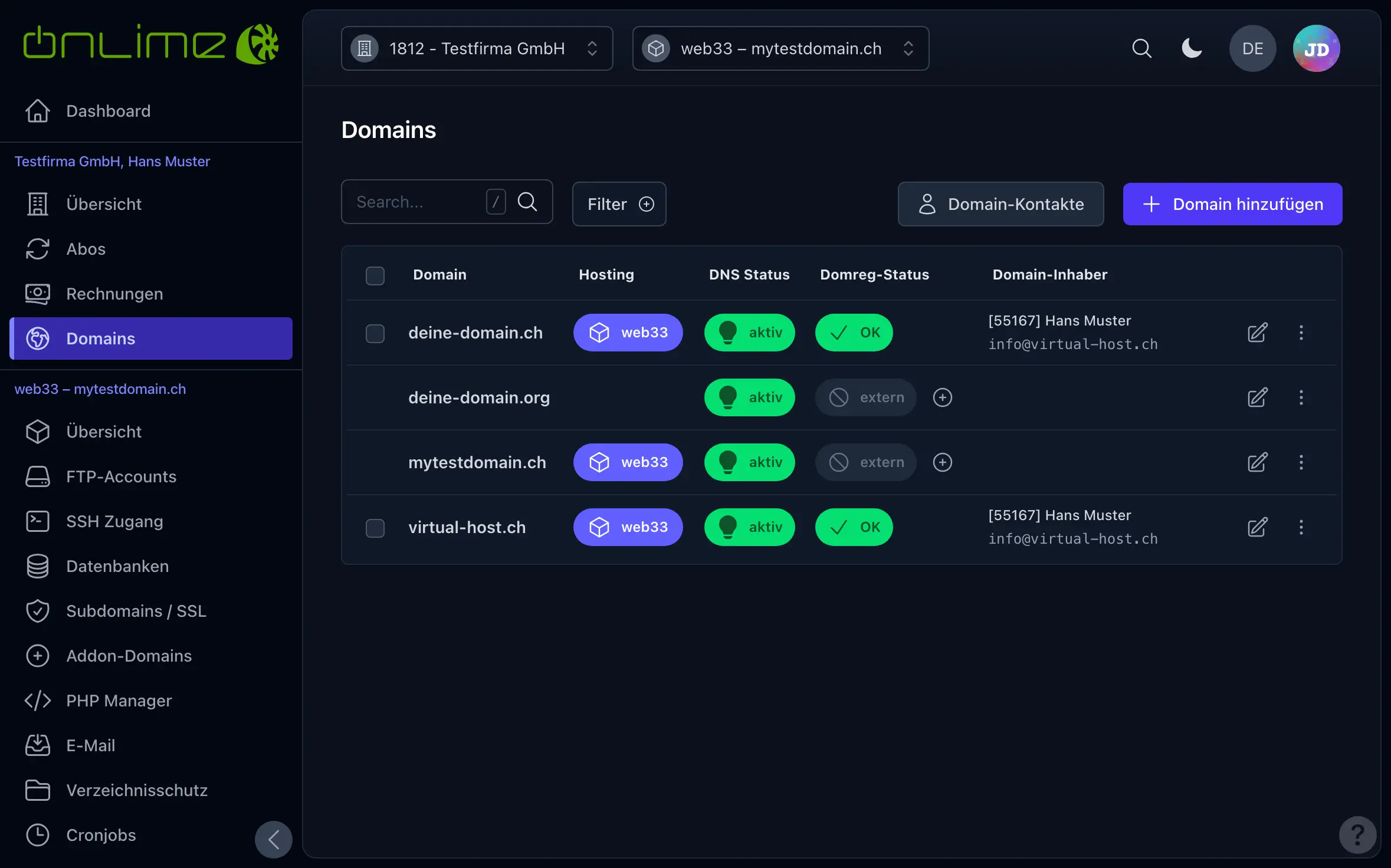Check the box for deine-domain.ch
This screenshot has width=1391, height=868.
(x=375, y=333)
